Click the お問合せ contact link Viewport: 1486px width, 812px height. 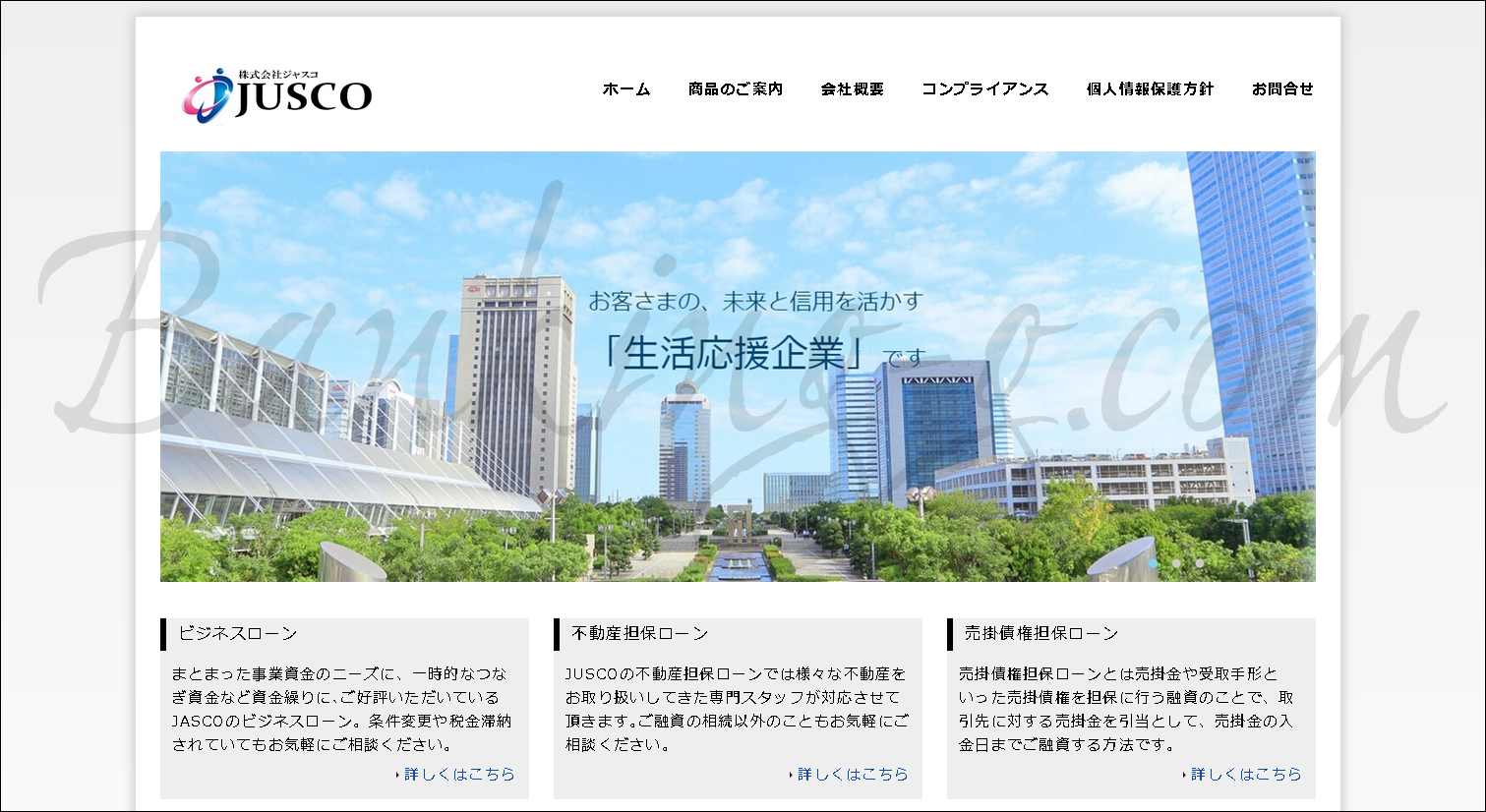click(x=1282, y=89)
